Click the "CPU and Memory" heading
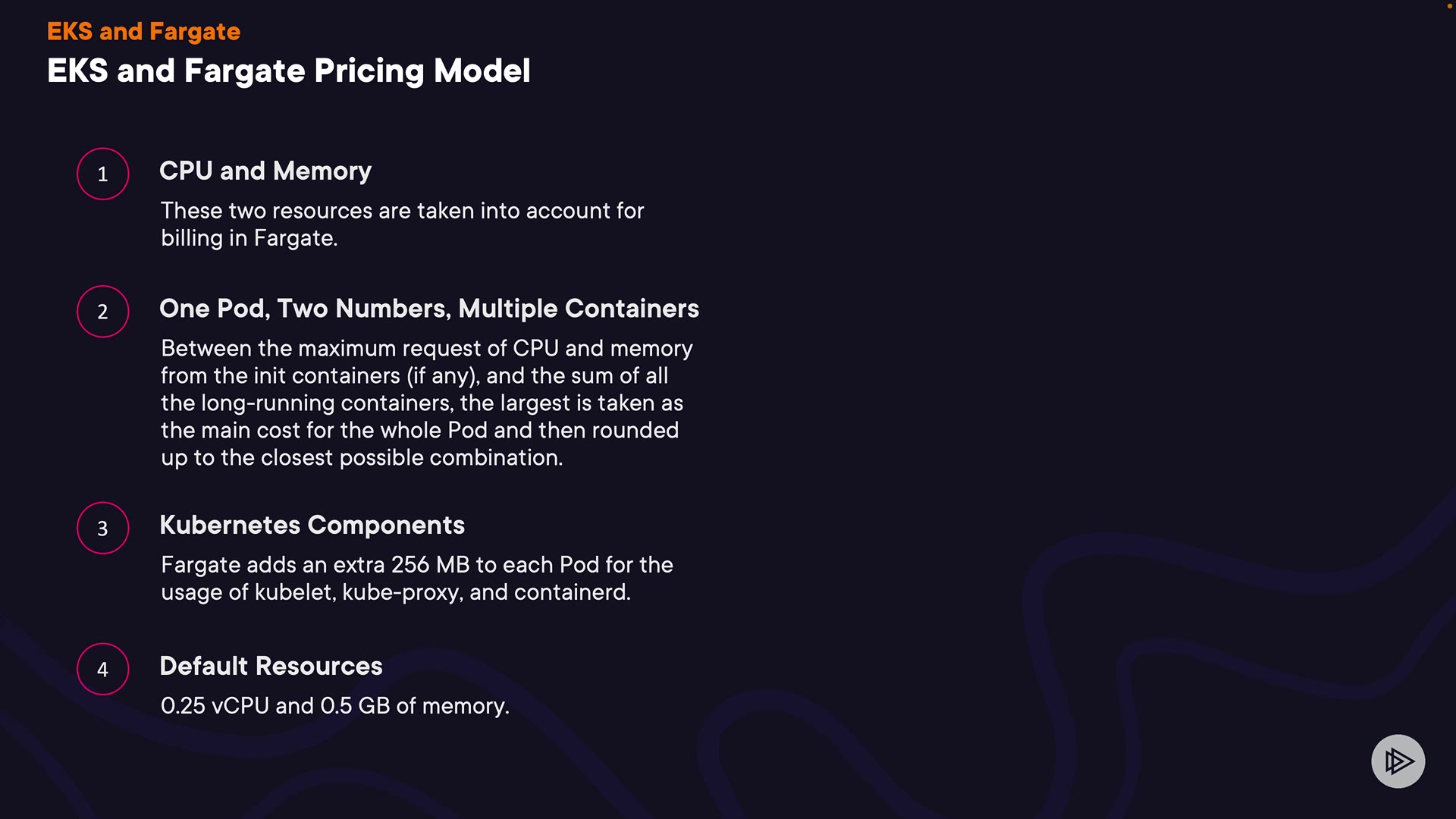This screenshot has height=819, width=1456. point(265,171)
